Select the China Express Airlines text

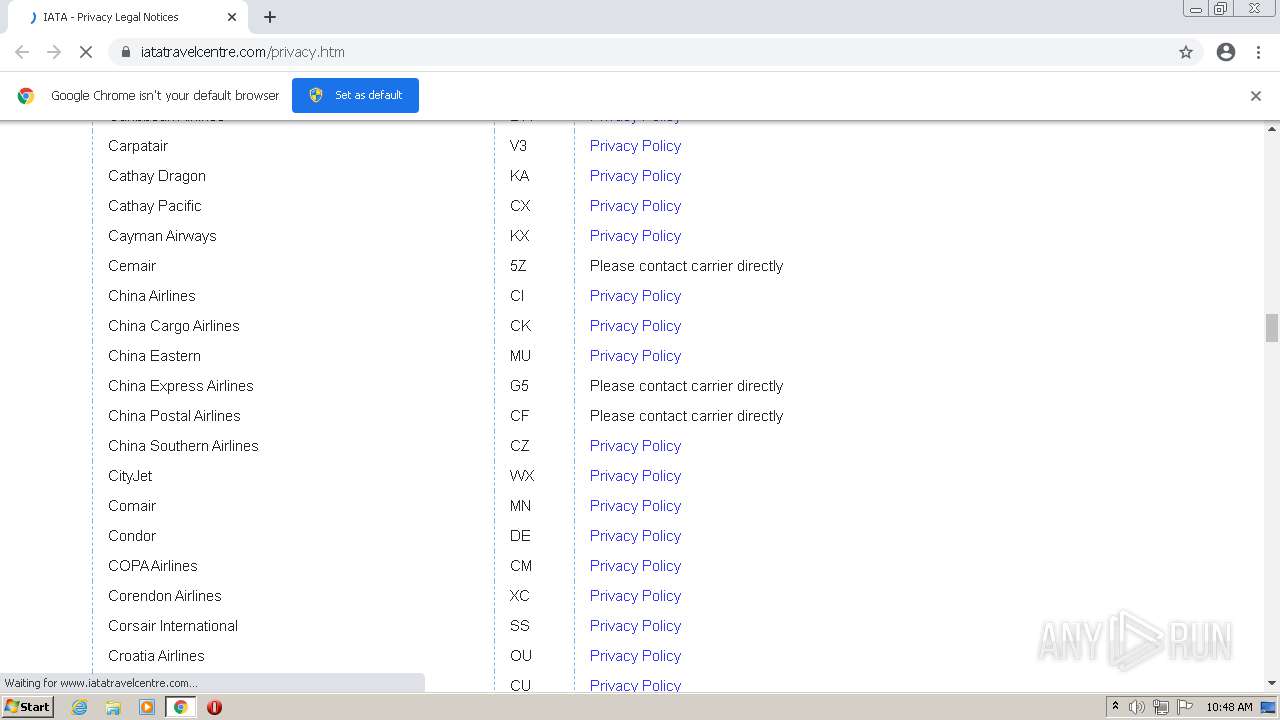point(181,386)
